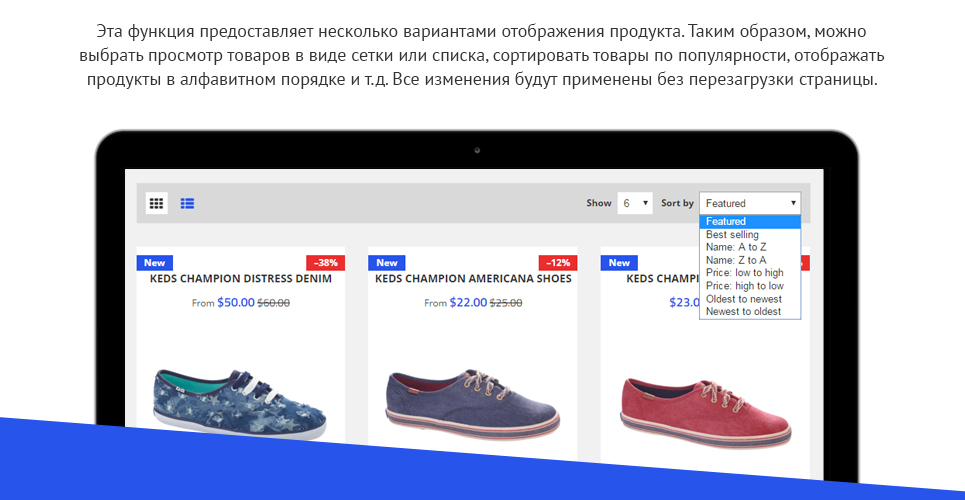
Task: Click the crossed-out $60.00 price
Action: coord(273,303)
